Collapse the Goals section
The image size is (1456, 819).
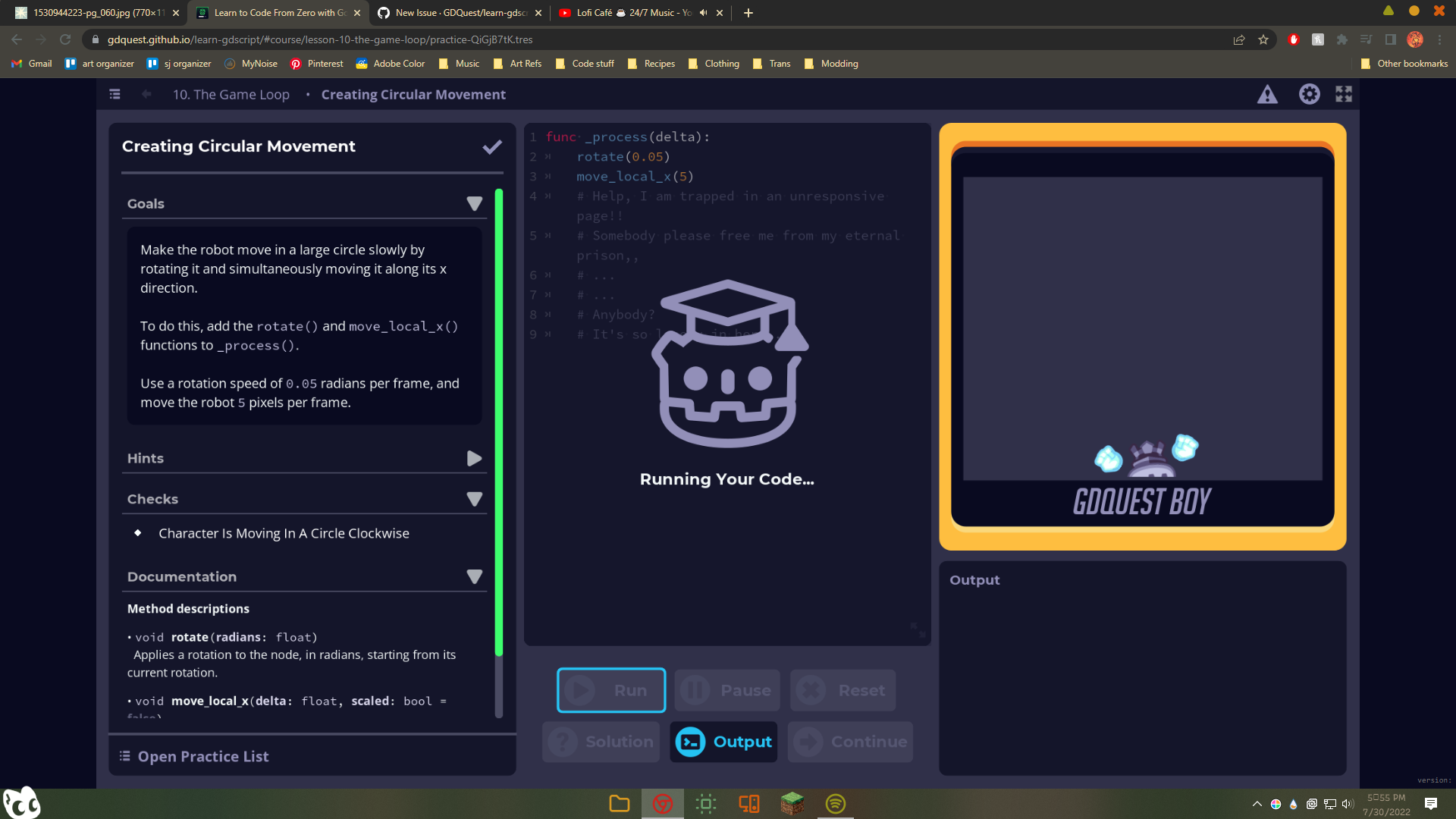pyautogui.click(x=475, y=203)
